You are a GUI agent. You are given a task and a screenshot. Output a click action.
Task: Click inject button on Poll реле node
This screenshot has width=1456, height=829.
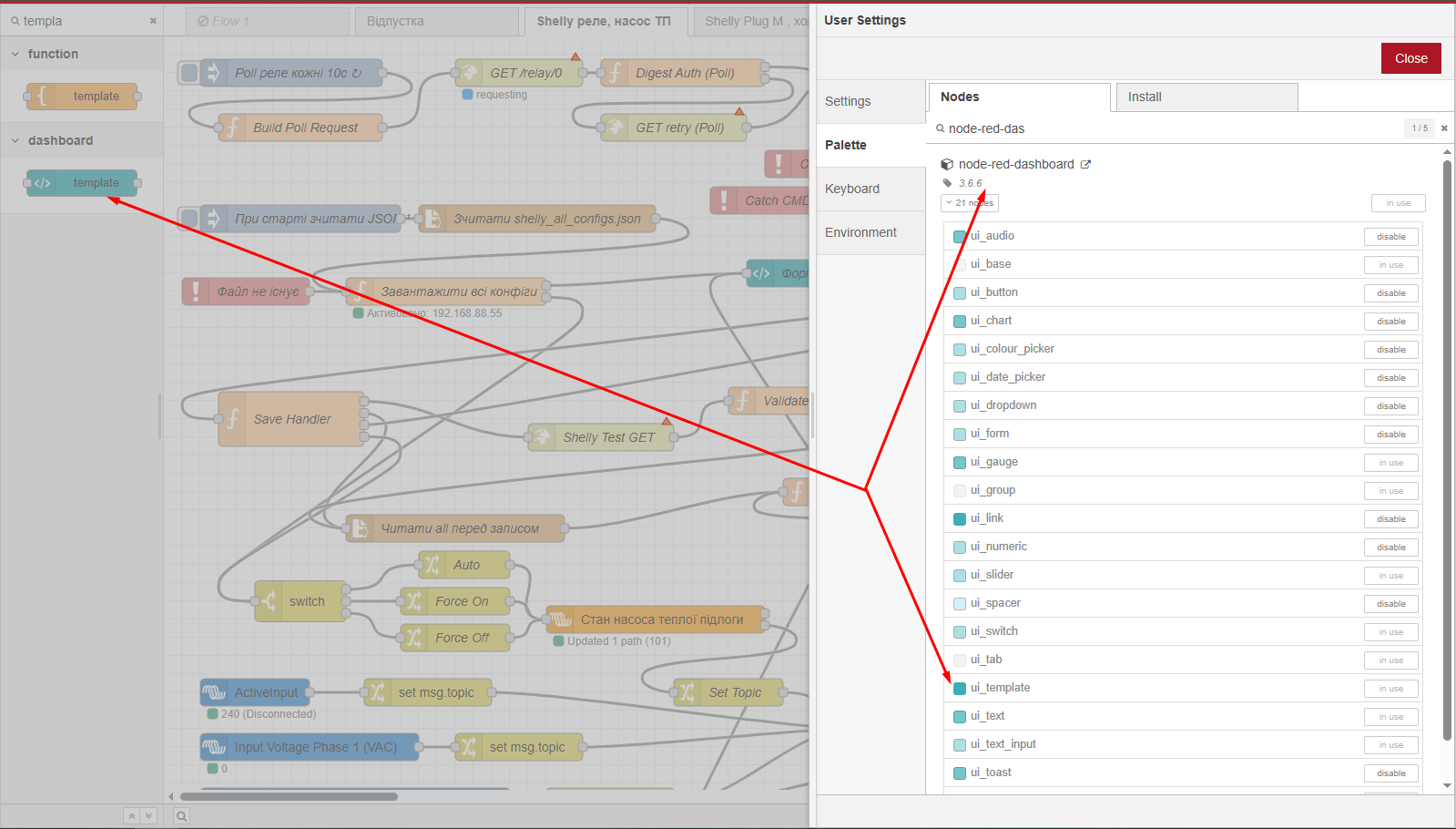pos(189,73)
